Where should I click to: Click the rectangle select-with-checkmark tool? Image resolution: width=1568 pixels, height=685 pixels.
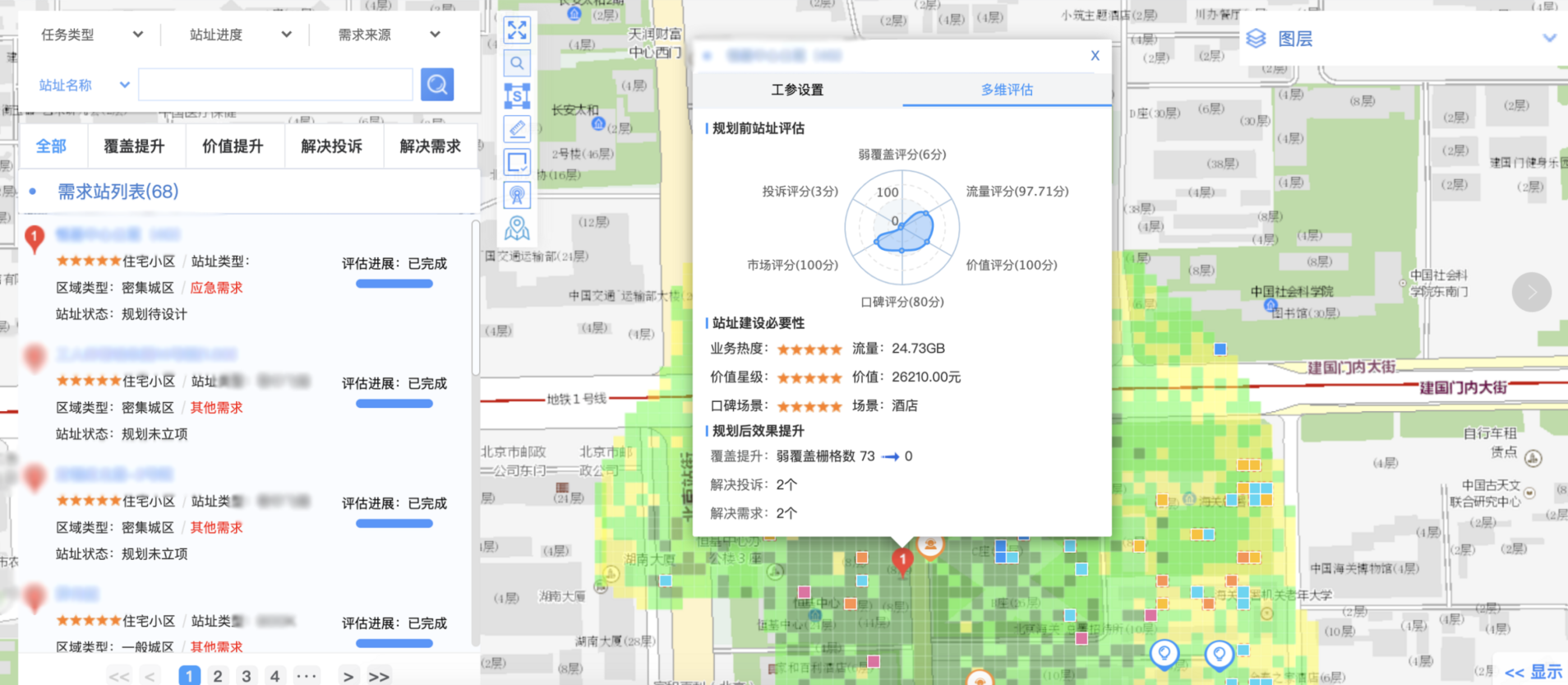click(x=517, y=162)
